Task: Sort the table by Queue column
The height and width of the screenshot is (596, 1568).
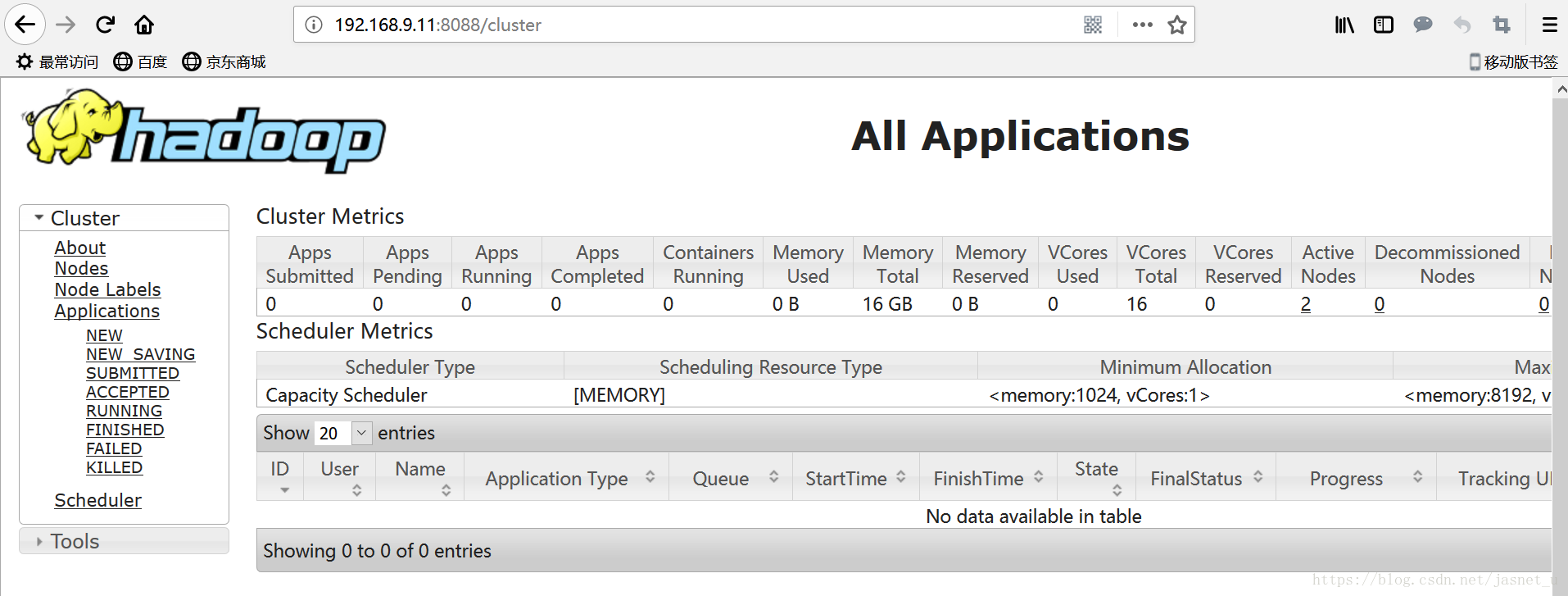Action: point(730,478)
